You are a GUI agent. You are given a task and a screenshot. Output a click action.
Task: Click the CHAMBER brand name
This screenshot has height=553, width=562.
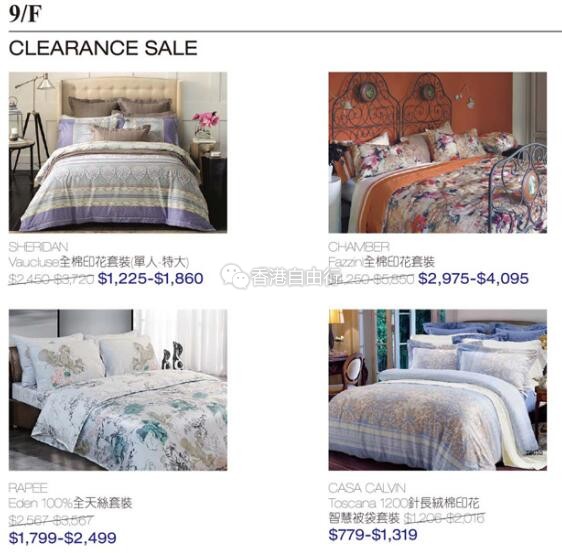[359, 247]
